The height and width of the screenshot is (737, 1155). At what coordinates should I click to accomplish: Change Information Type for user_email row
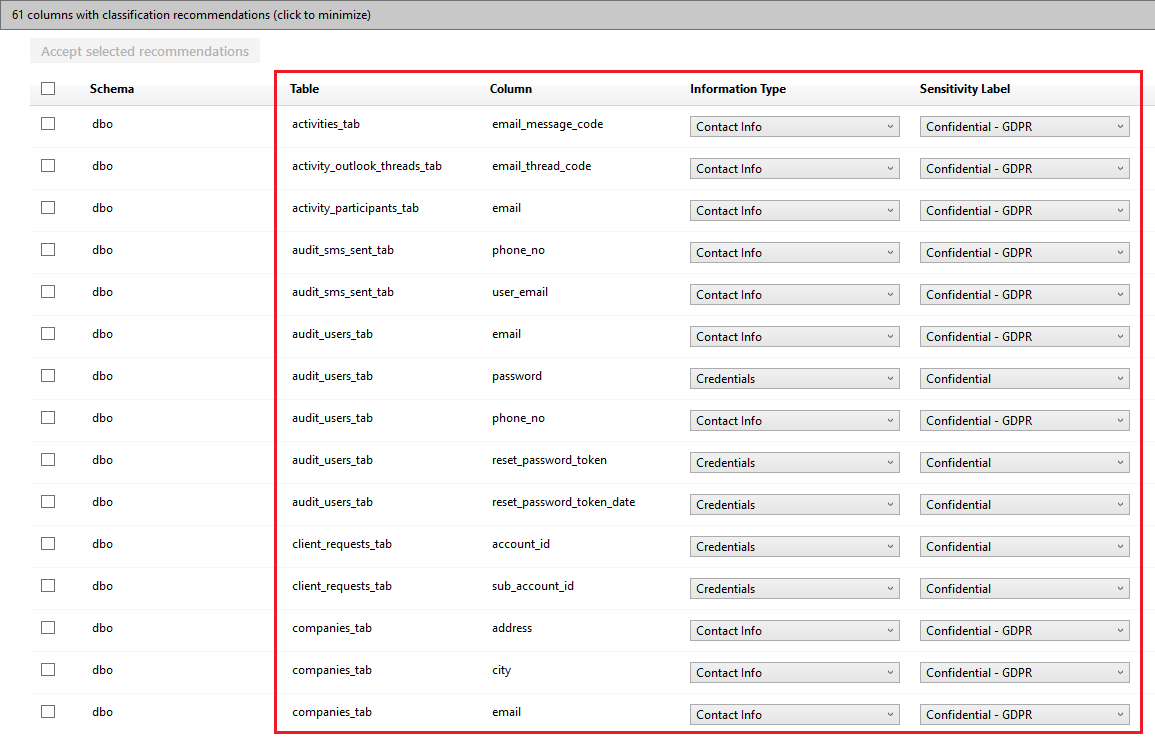coord(794,295)
